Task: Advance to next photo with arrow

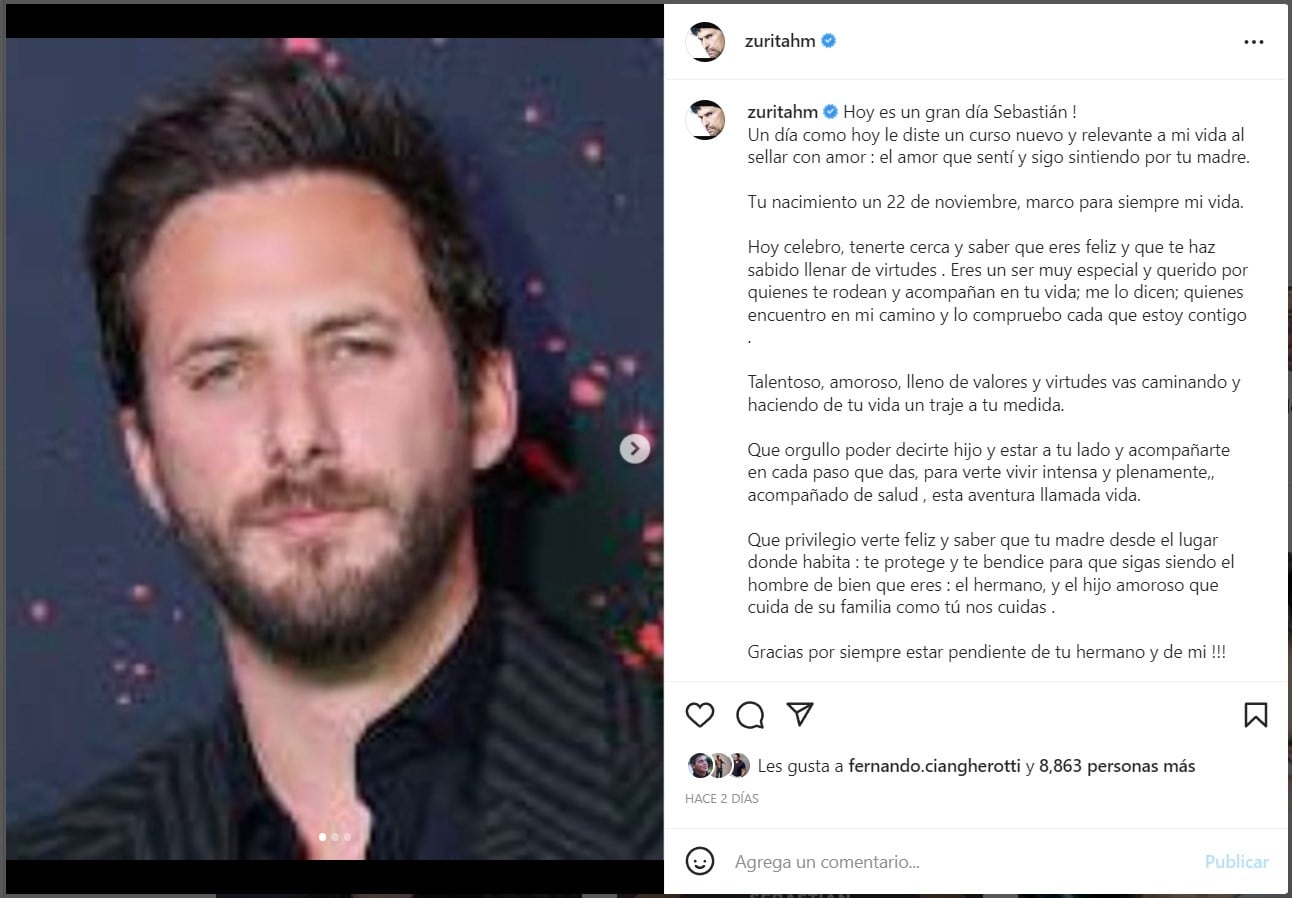Action: (x=635, y=449)
